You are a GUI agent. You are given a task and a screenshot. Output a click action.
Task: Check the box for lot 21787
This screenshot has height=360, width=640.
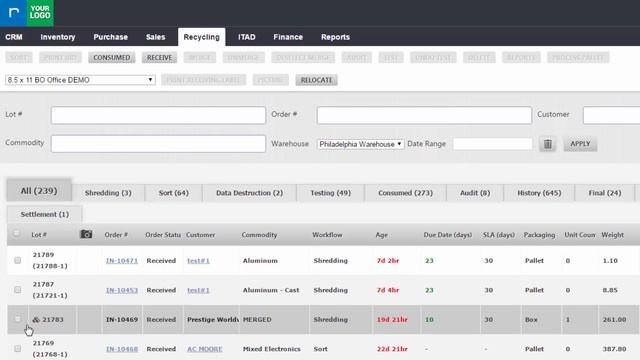pos(18,289)
